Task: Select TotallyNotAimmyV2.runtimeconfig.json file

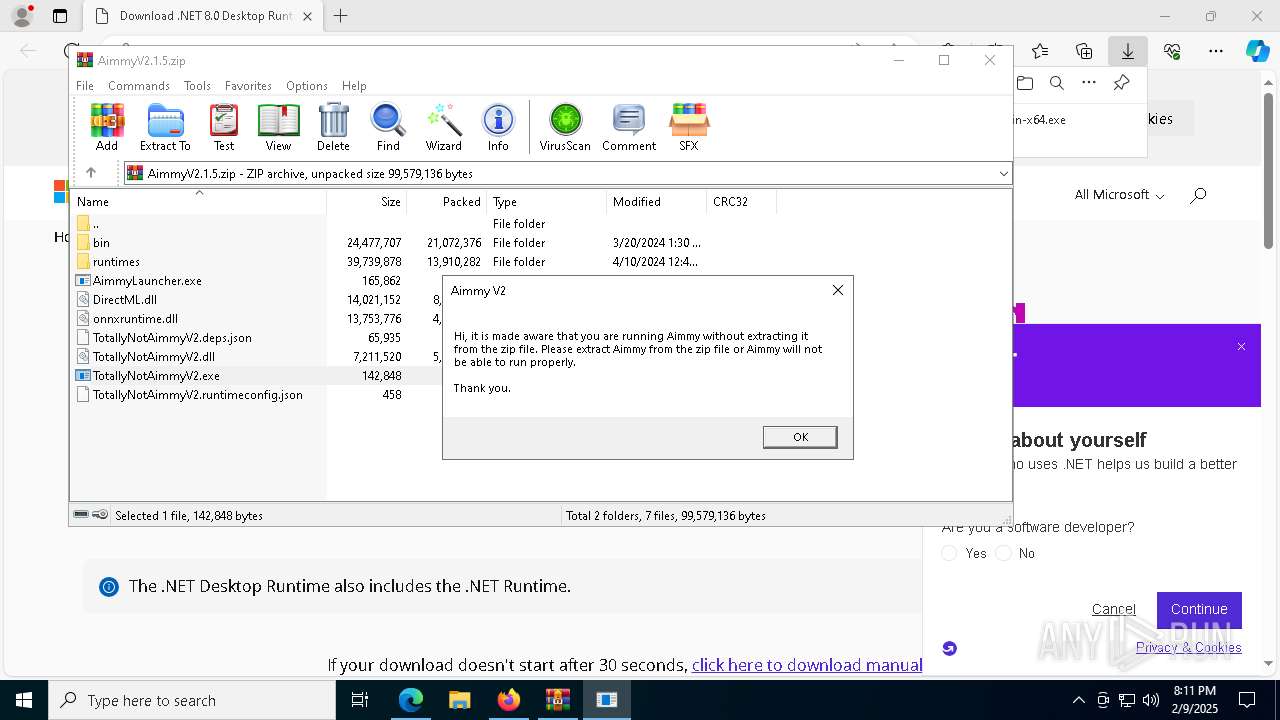Action: click(197, 395)
